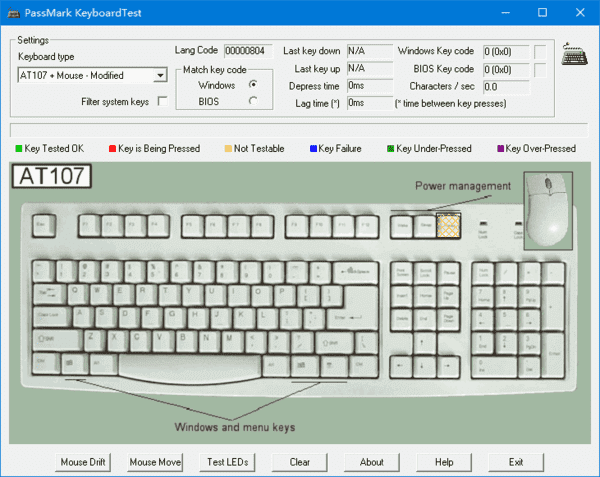Click the Lang Code field
The width and height of the screenshot is (600, 477).
click(x=246, y=50)
